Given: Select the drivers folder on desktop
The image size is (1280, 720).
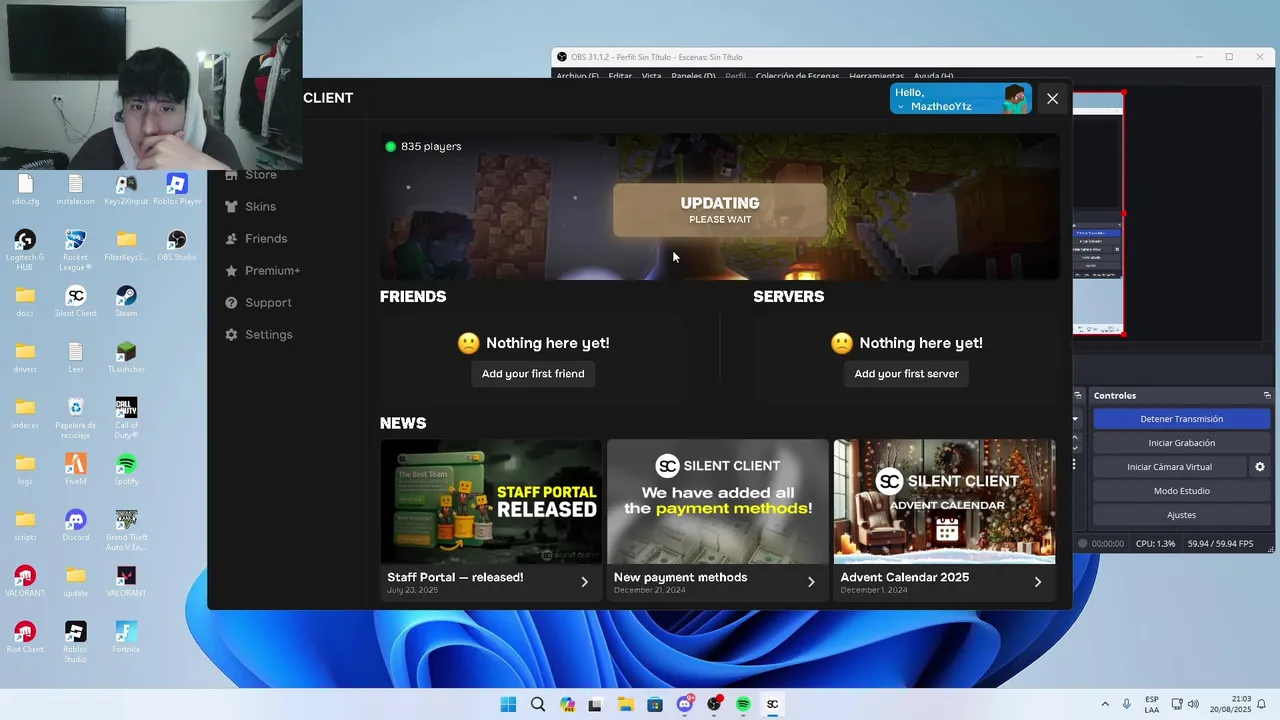Looking at the screenshot, I should click(x=25, y=358).
